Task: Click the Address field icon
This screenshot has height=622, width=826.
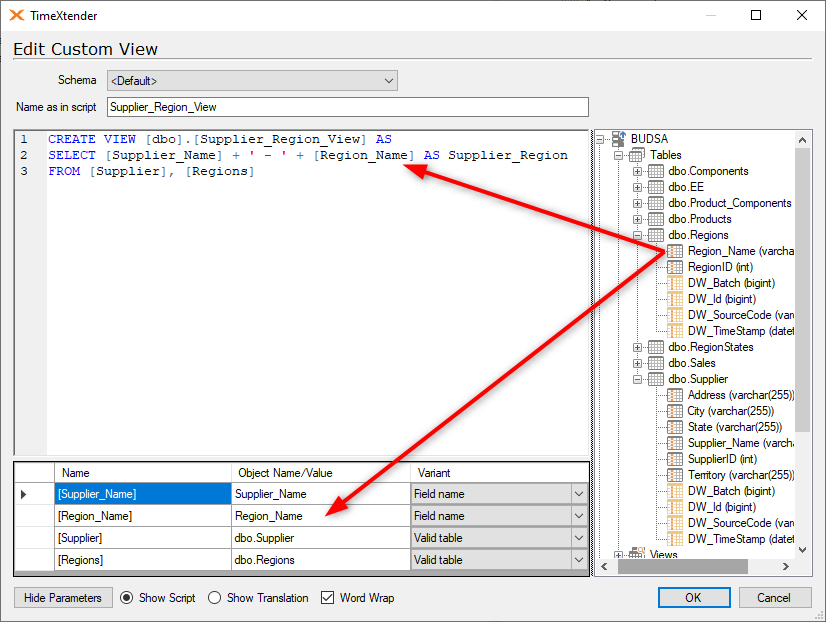Action: click(x=675, y=395)
